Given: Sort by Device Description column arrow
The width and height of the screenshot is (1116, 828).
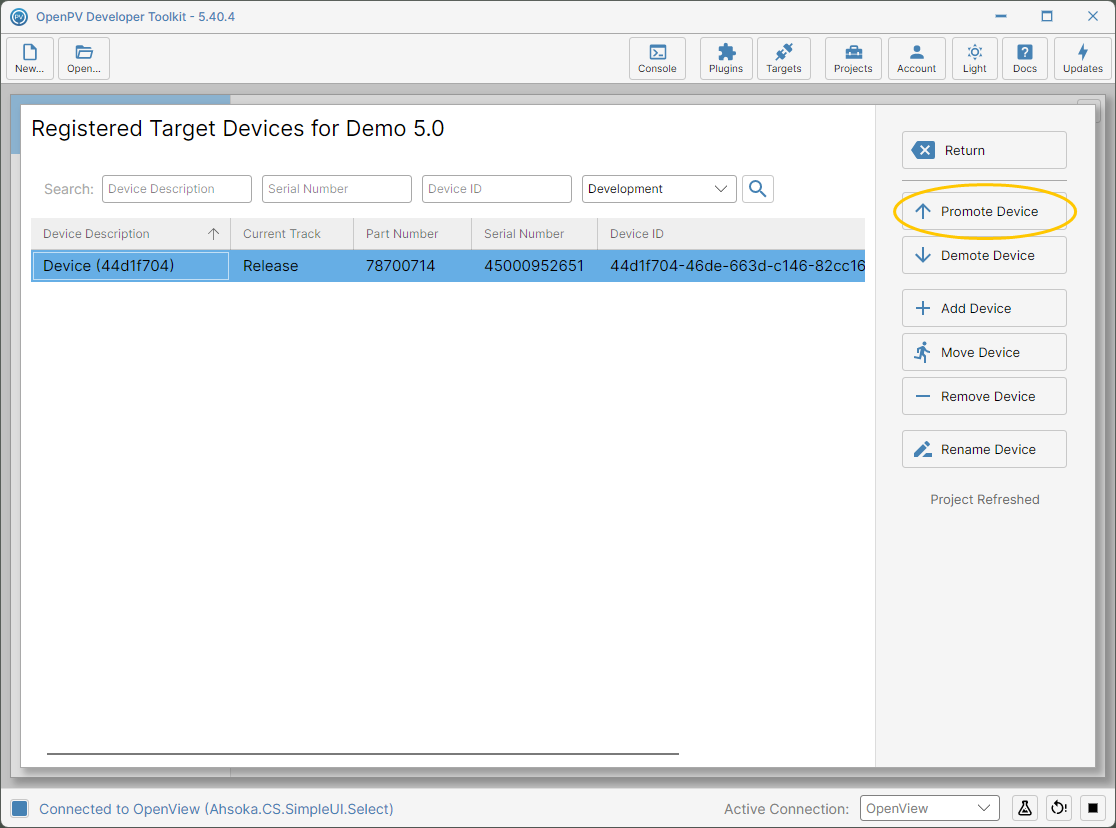Looking at the screenshot, I should (x=213, y=234).
